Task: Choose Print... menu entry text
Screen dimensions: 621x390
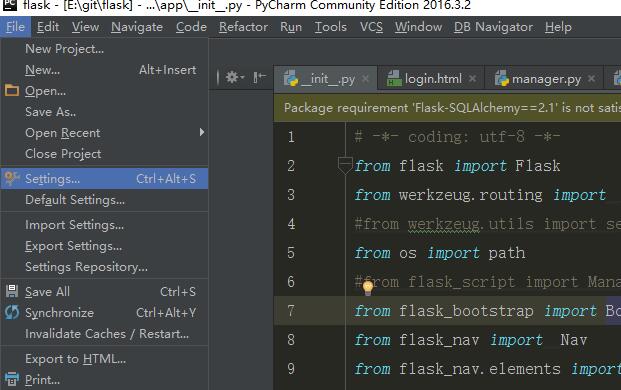Action: 42,380
